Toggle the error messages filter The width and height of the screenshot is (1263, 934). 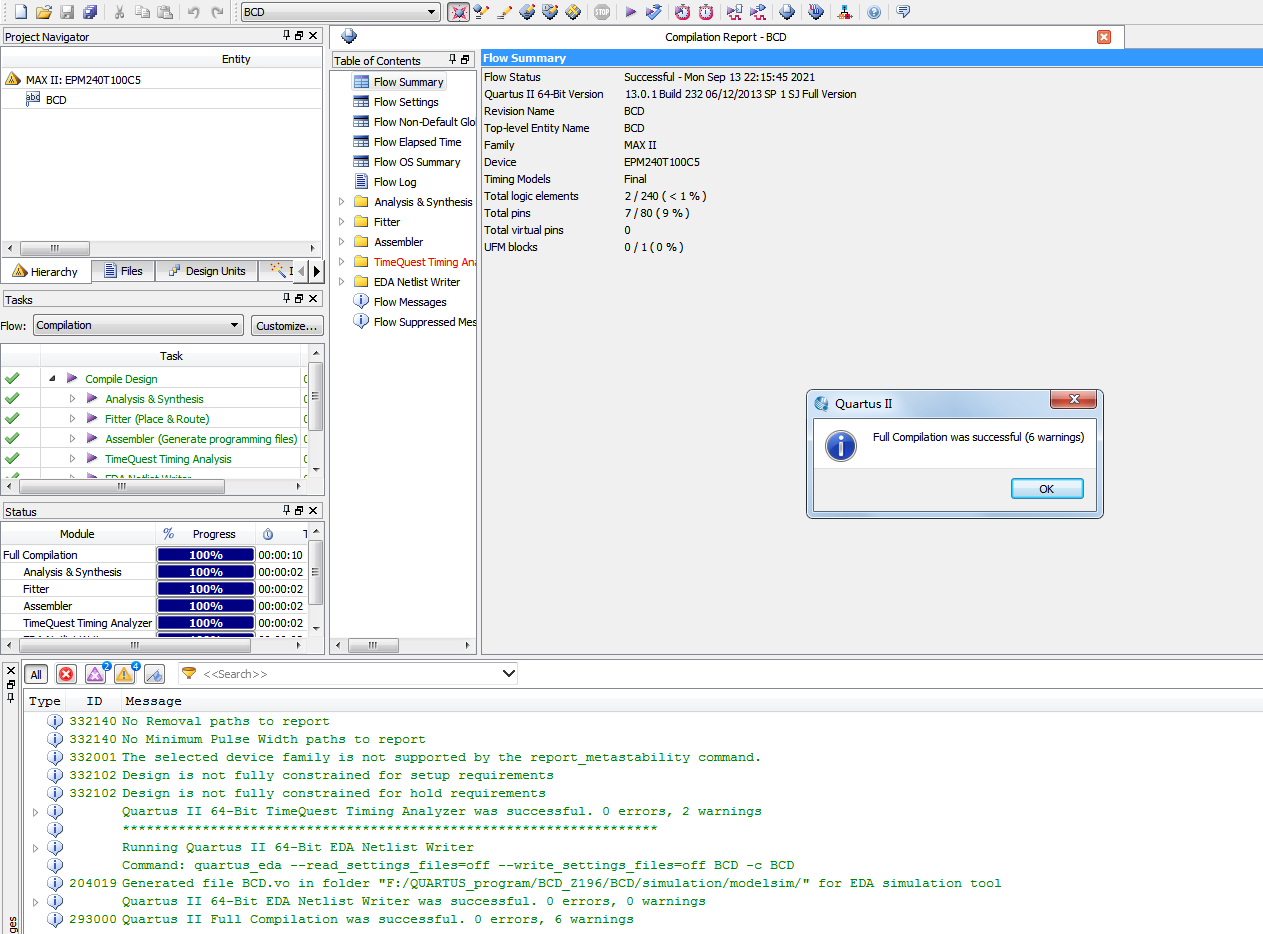tap(66, 675)
